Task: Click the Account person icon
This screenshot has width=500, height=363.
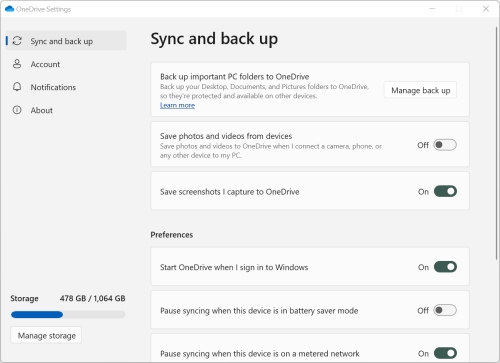Action: pyautogui.click(x=17, y=64)
